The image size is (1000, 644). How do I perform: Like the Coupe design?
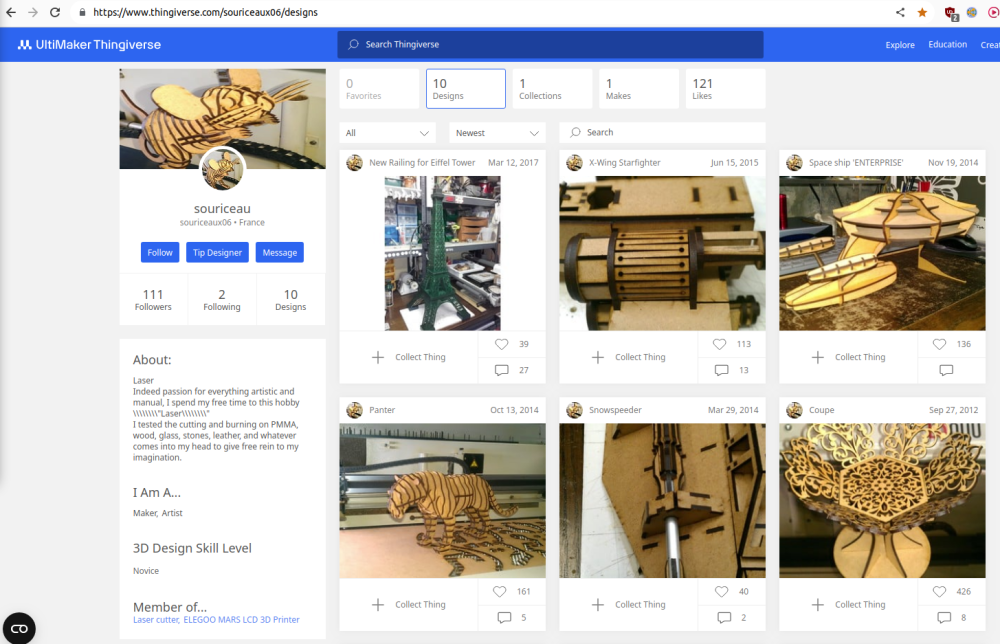[939, 592]
